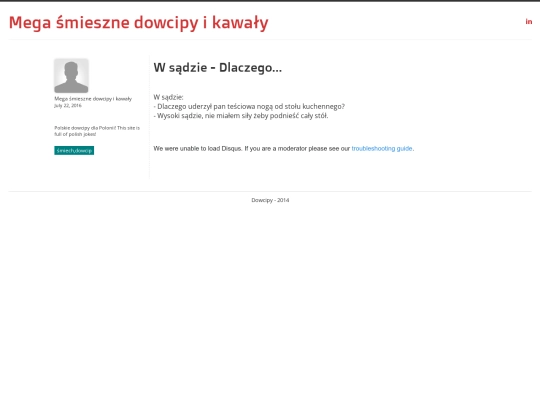Click the teal 'śmiech,dowcip' tag button

coord(74,150)
